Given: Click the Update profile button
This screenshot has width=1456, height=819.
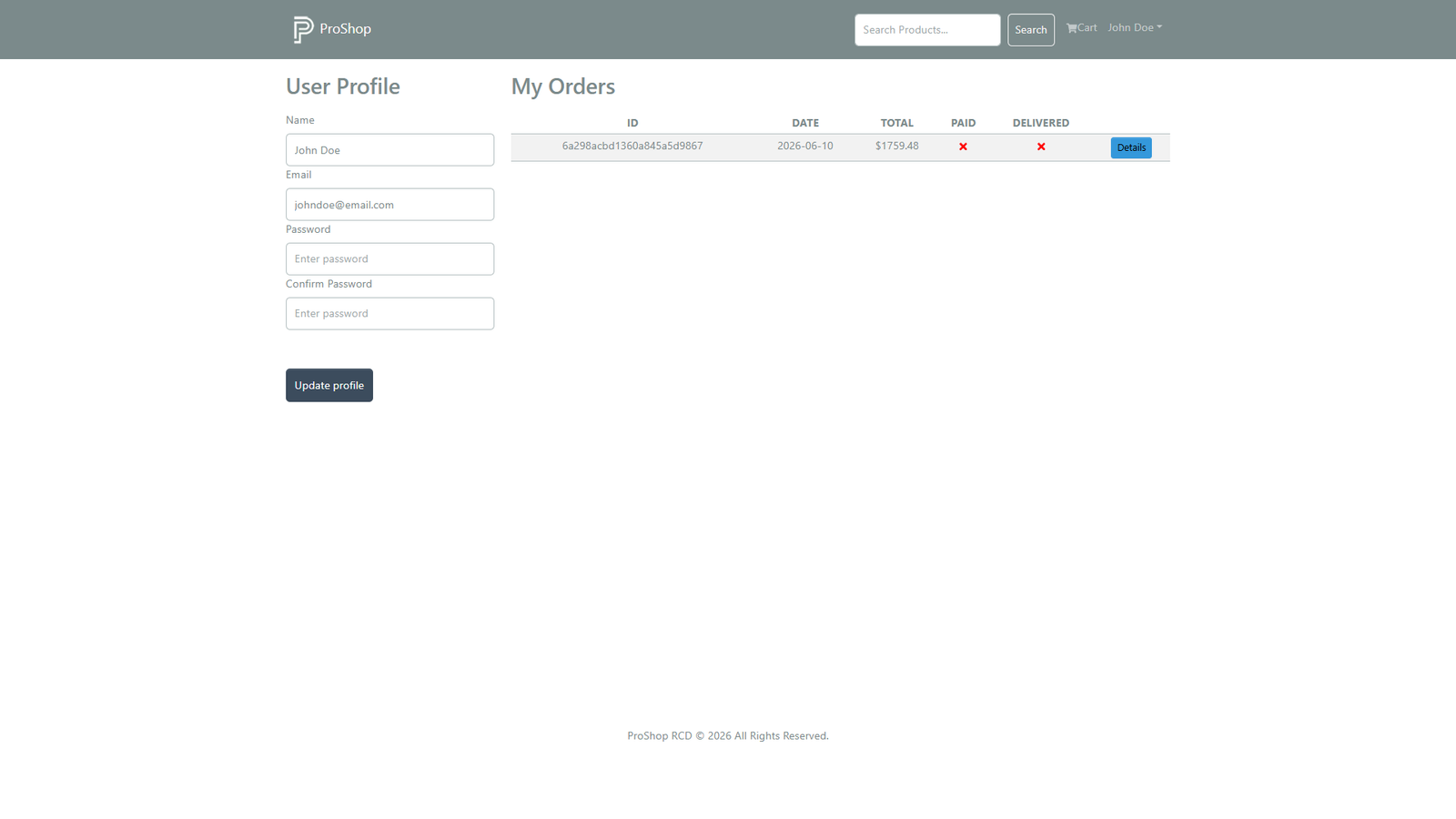Looking at the screenshot, I should pyautogui.click(x=329, y=385).
